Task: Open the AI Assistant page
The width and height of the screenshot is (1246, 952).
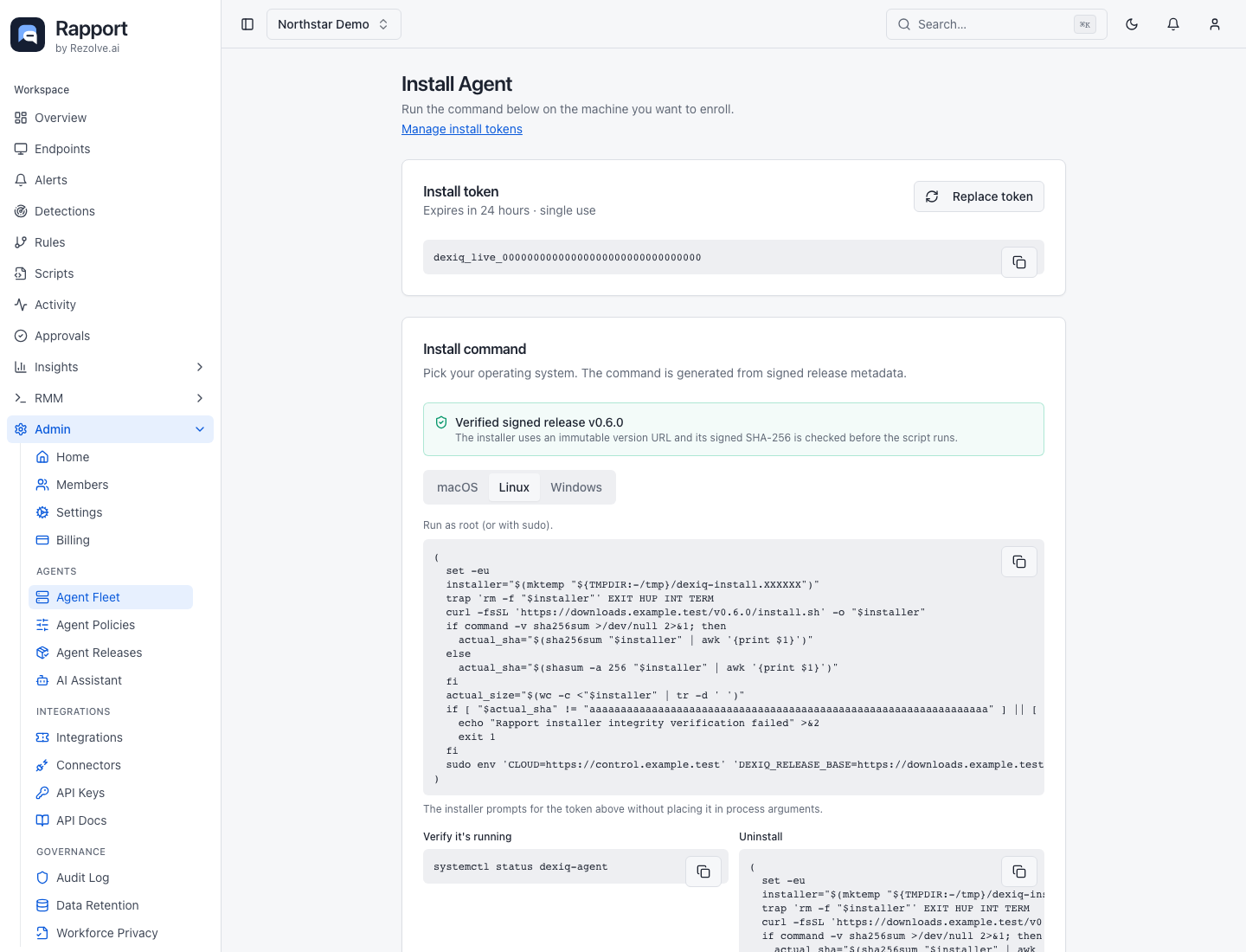Action: [x=111, y=680]
